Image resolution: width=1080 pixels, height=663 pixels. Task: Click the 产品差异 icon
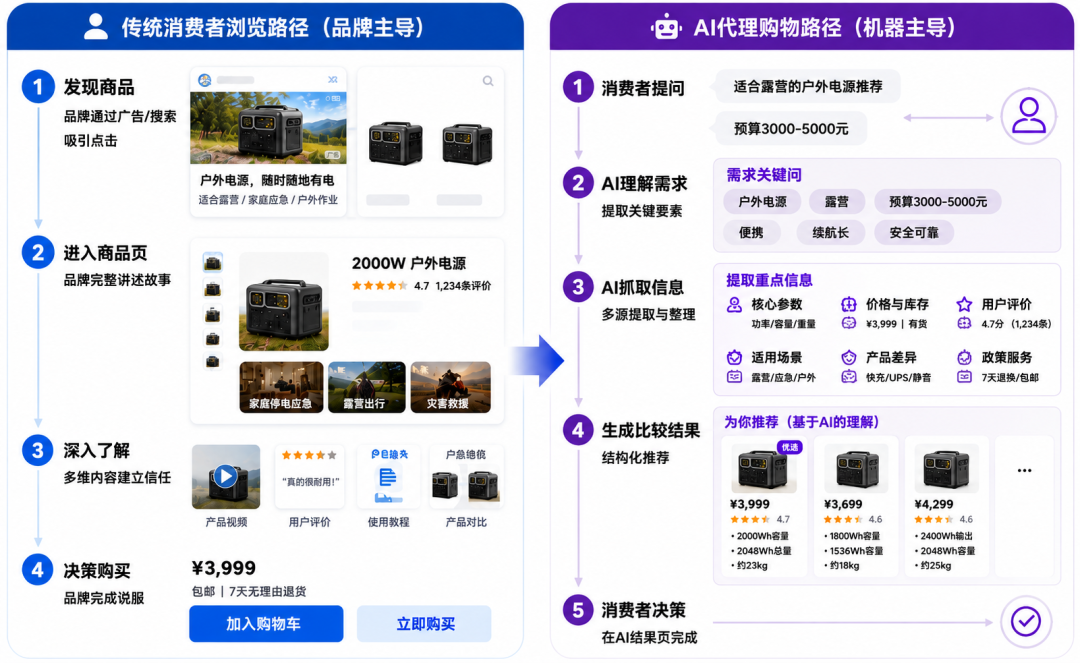(849, 357)
